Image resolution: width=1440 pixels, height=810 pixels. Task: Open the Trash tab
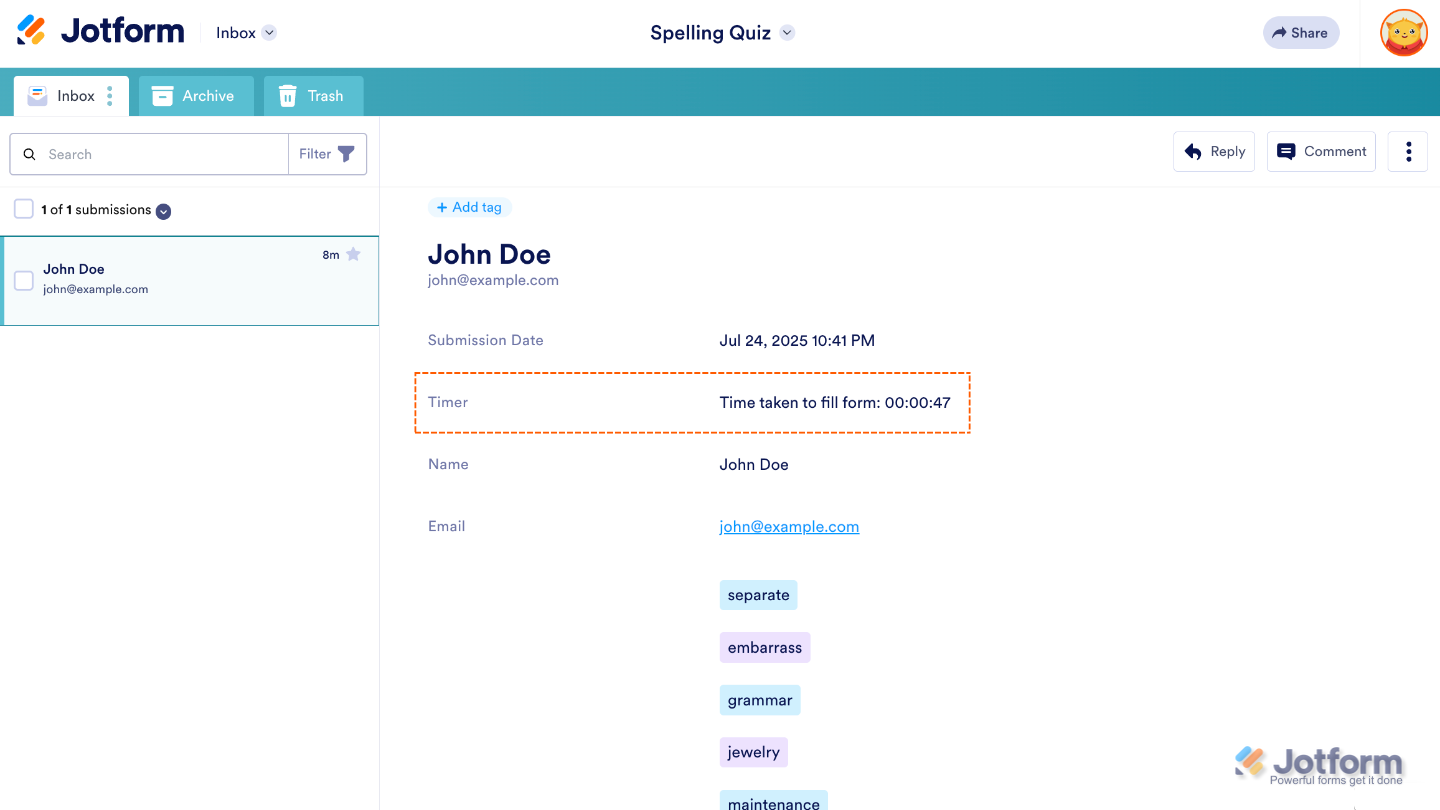coord(313,95)
